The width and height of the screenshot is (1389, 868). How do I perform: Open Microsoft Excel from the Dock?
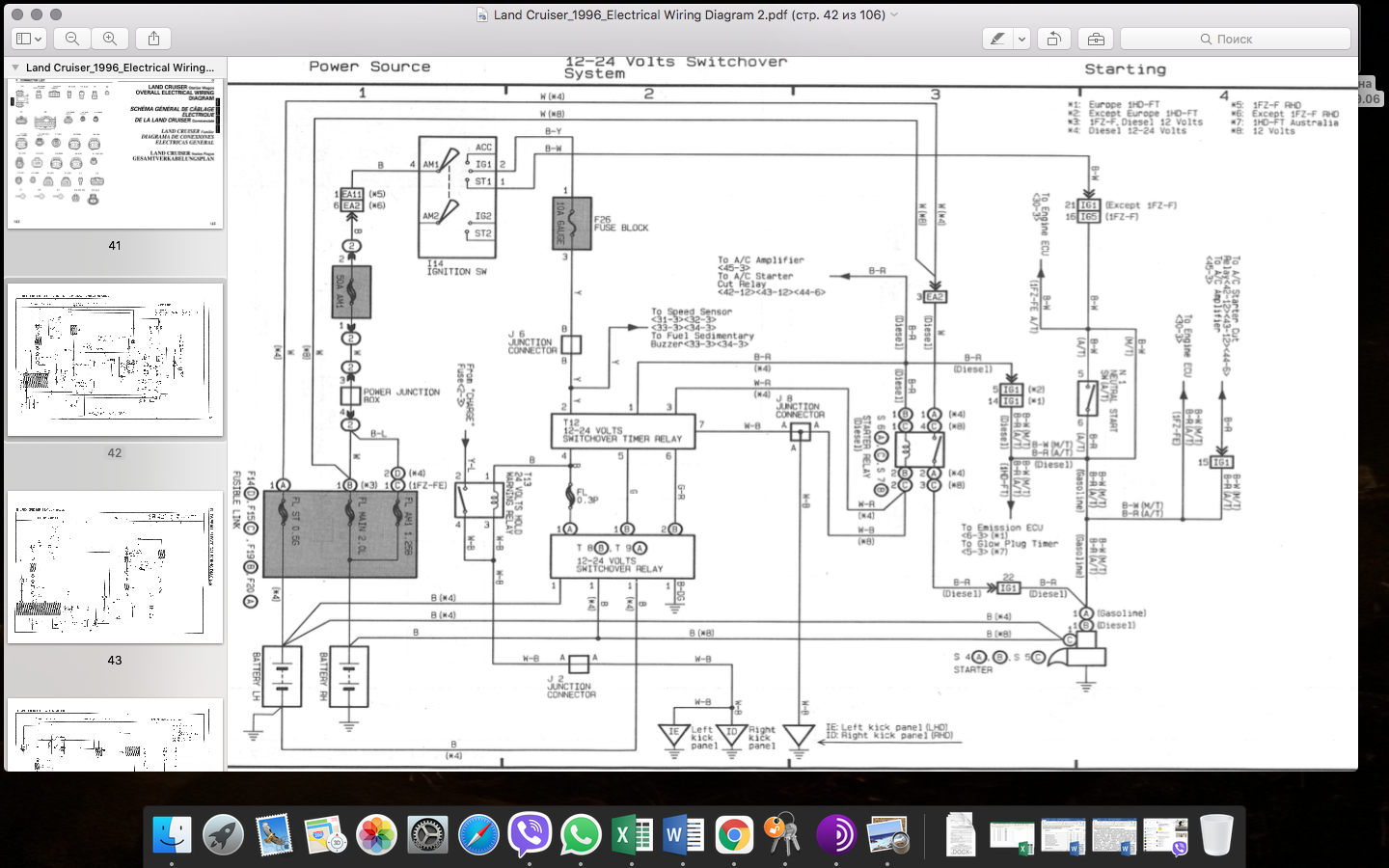632,835
